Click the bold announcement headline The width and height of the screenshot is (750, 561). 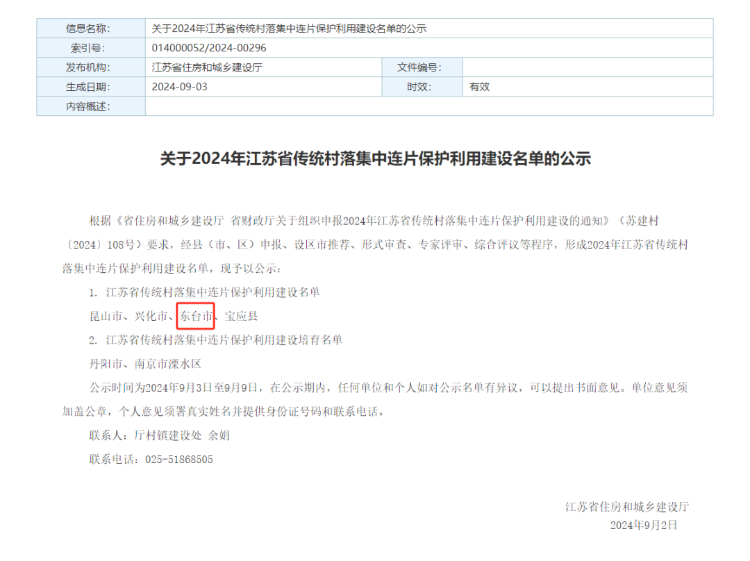click(x=375, y=158)
